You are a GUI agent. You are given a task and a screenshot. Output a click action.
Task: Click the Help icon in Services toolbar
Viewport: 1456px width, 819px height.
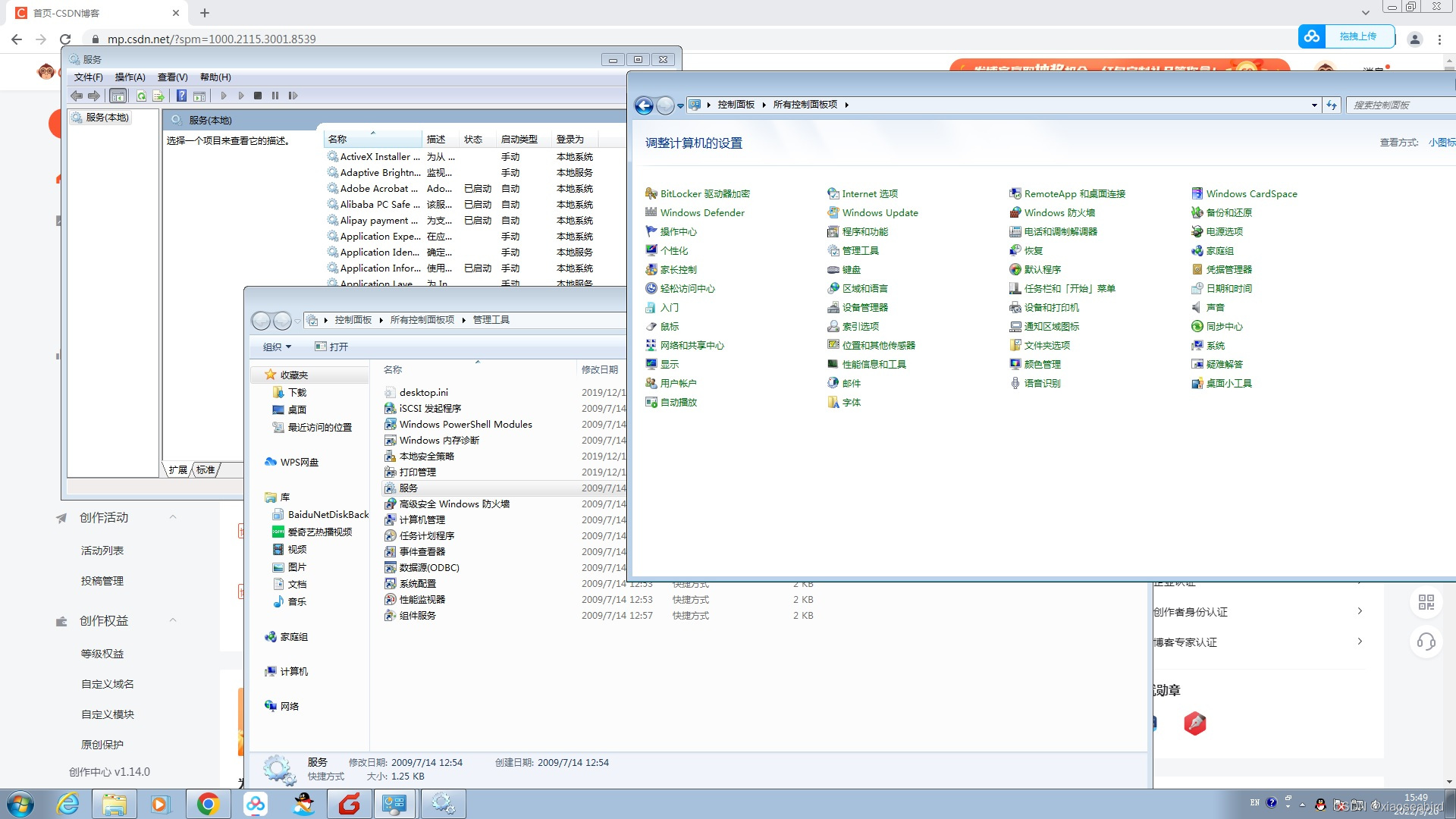[x=181, y=96]
